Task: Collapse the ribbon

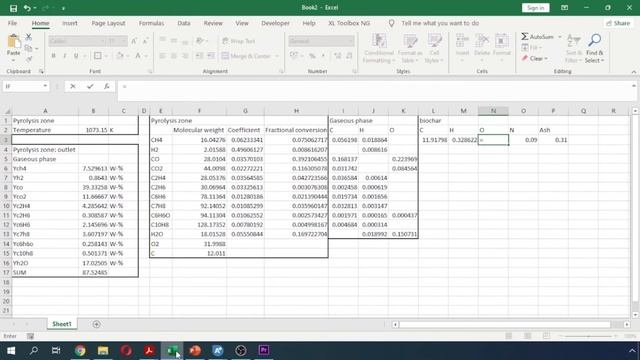Action: click(633, 72)
